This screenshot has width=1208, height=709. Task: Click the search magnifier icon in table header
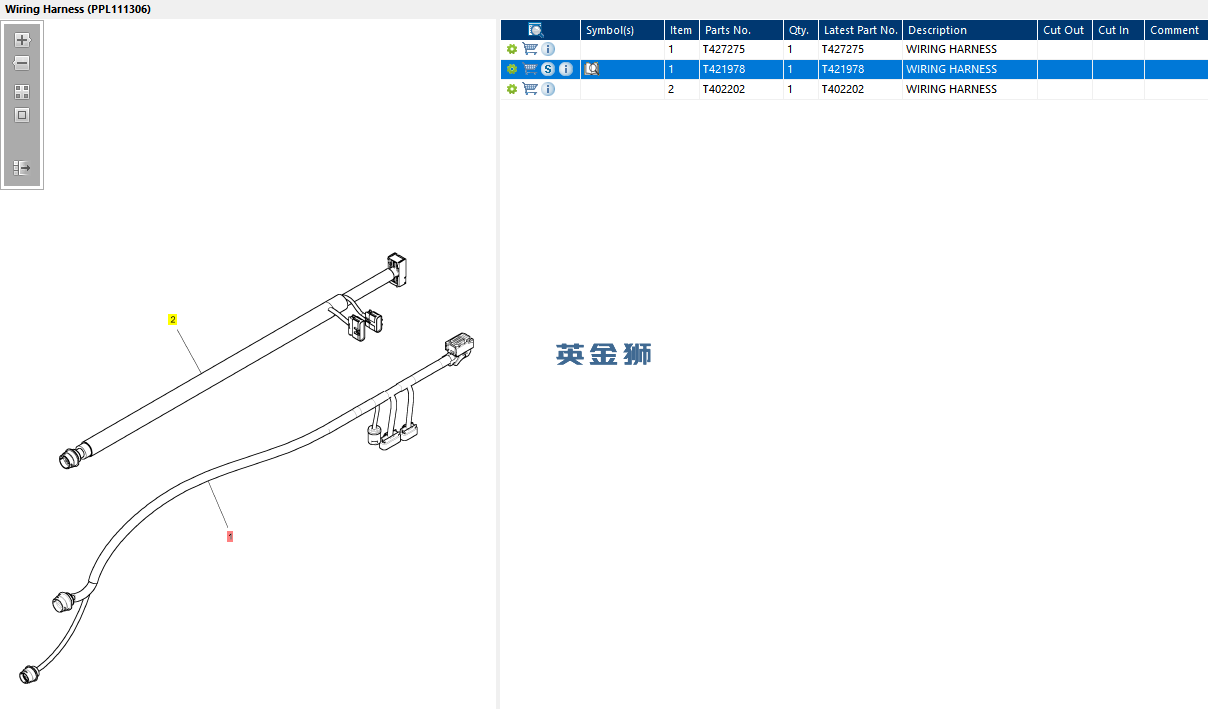click(x=536, y=30)
